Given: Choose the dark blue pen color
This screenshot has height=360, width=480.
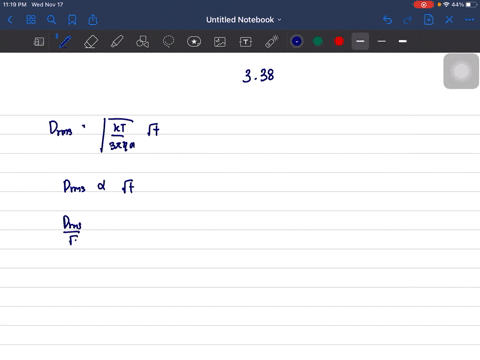Looking at the screenshot, I should pos(297,41).
